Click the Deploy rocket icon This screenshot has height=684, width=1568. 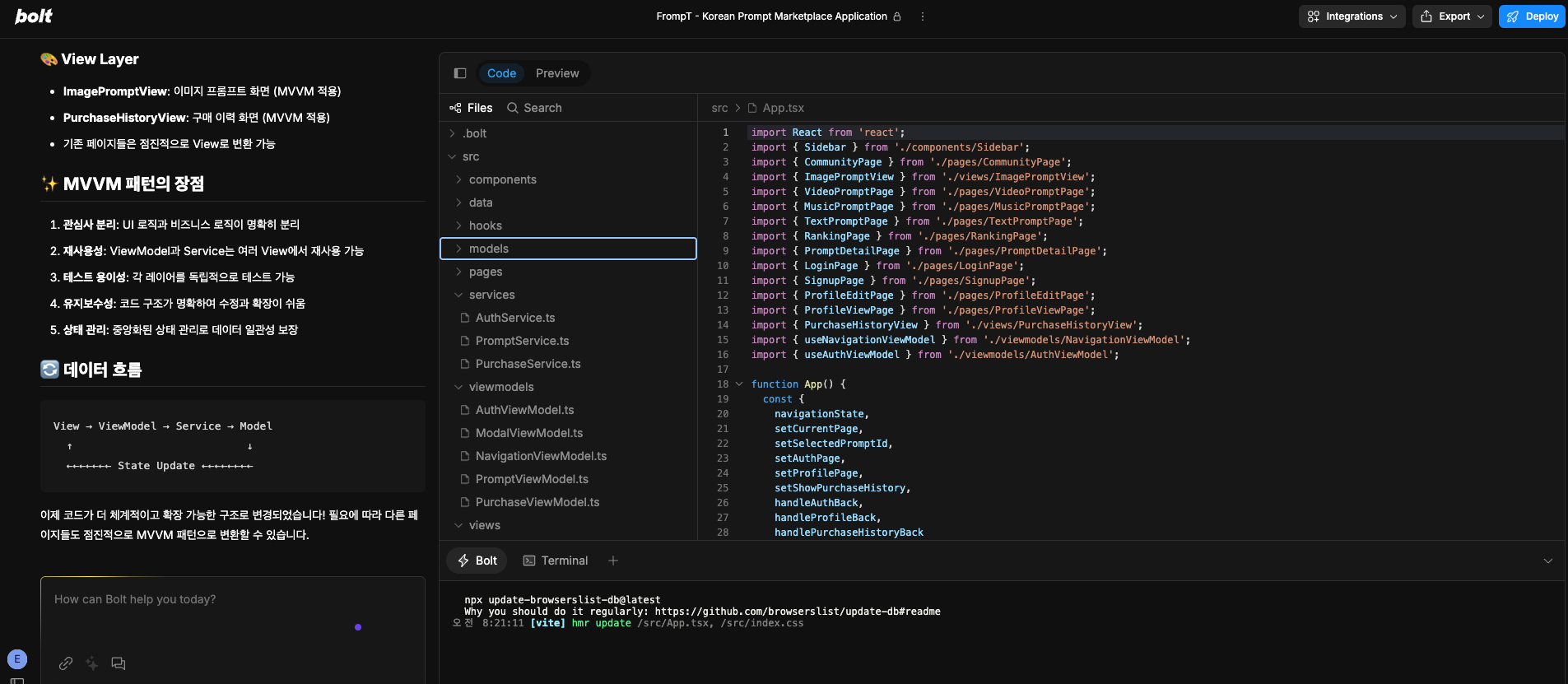tap(1513, 16)
